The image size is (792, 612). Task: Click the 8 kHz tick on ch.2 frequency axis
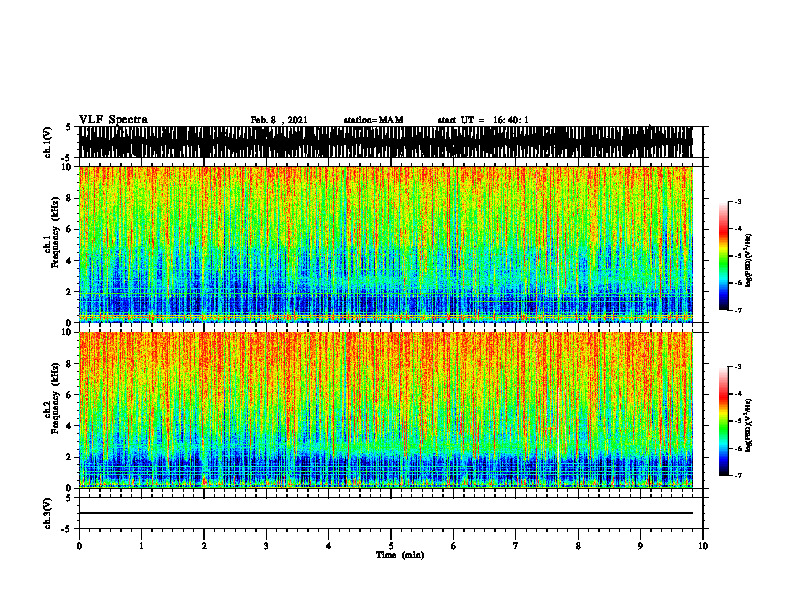70,364
